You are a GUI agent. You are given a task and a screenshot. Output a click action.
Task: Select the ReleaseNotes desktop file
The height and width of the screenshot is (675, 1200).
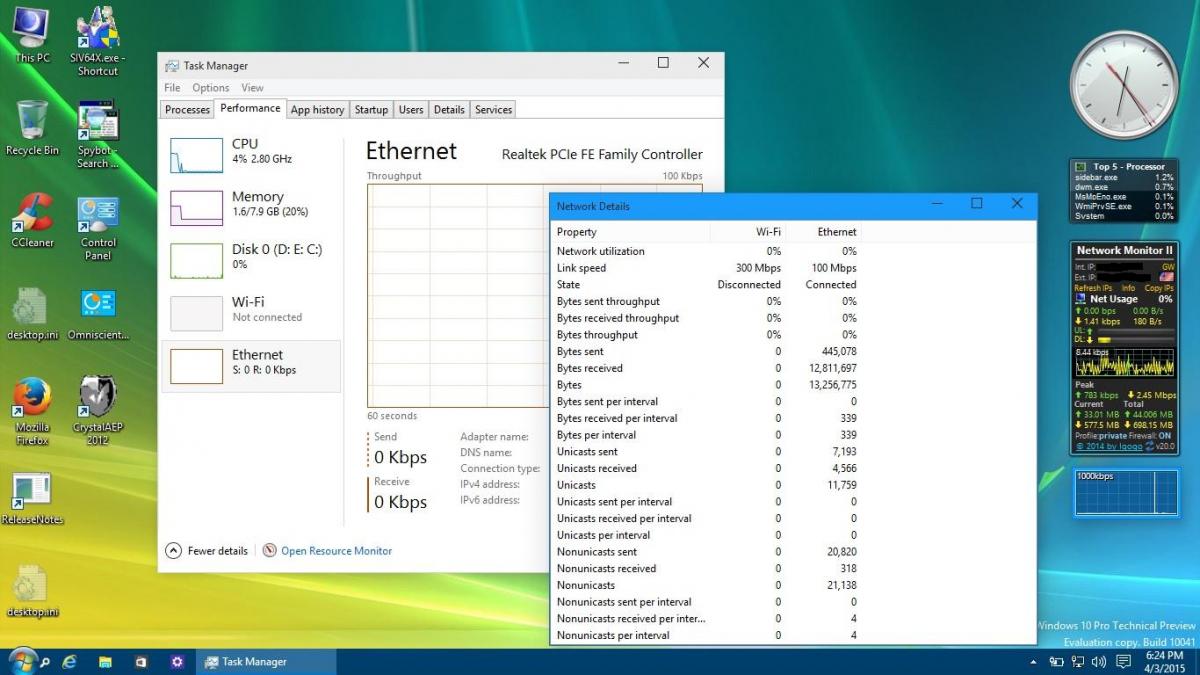pyautogui.click(x=32, y=498)
